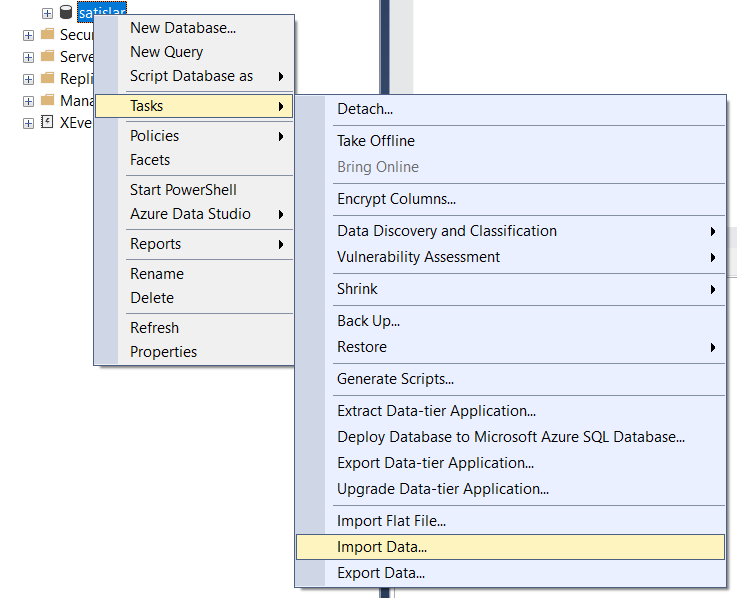Refresh the database node

tap(194, 328)
